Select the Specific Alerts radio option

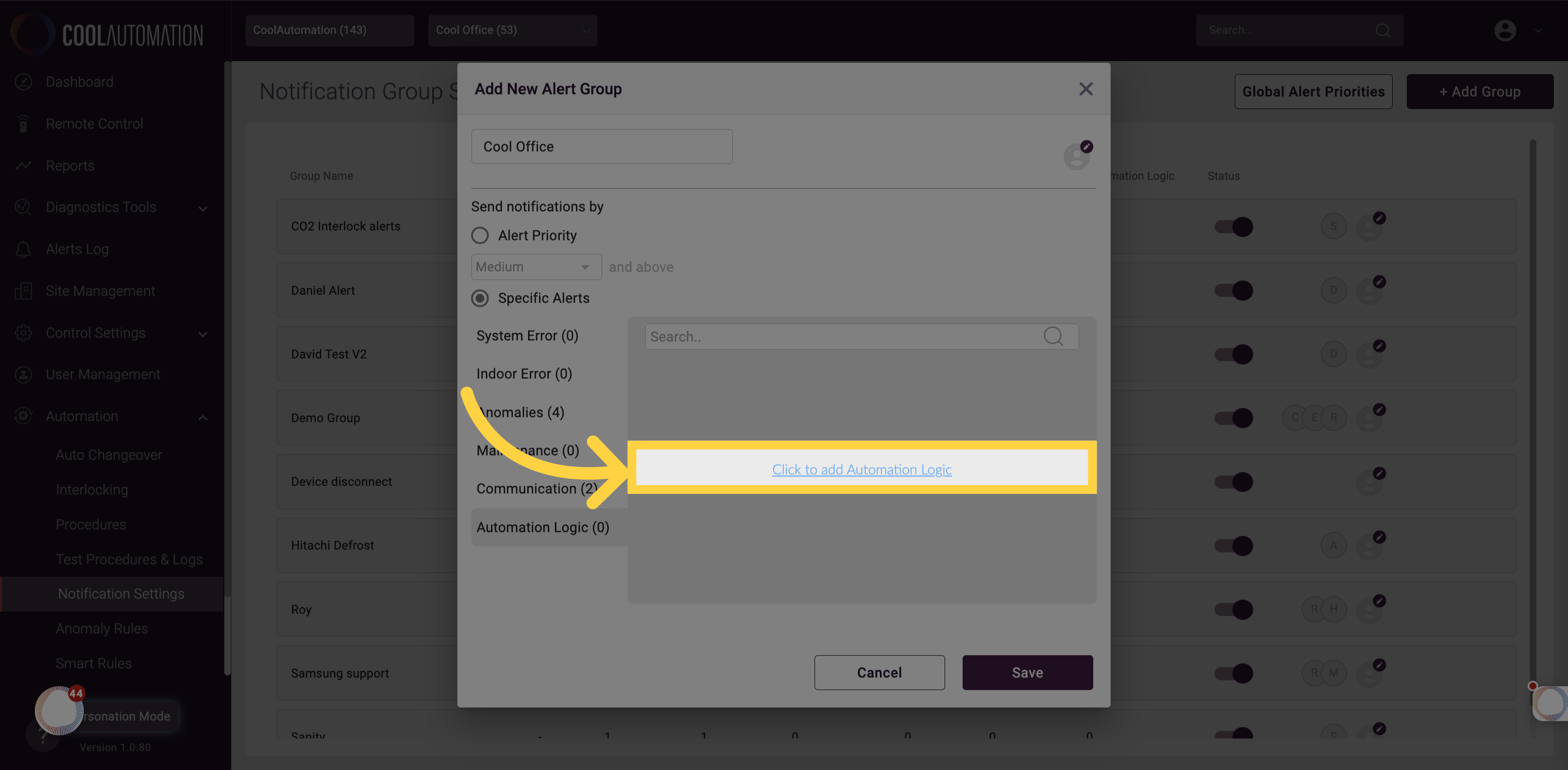point(480,298)
